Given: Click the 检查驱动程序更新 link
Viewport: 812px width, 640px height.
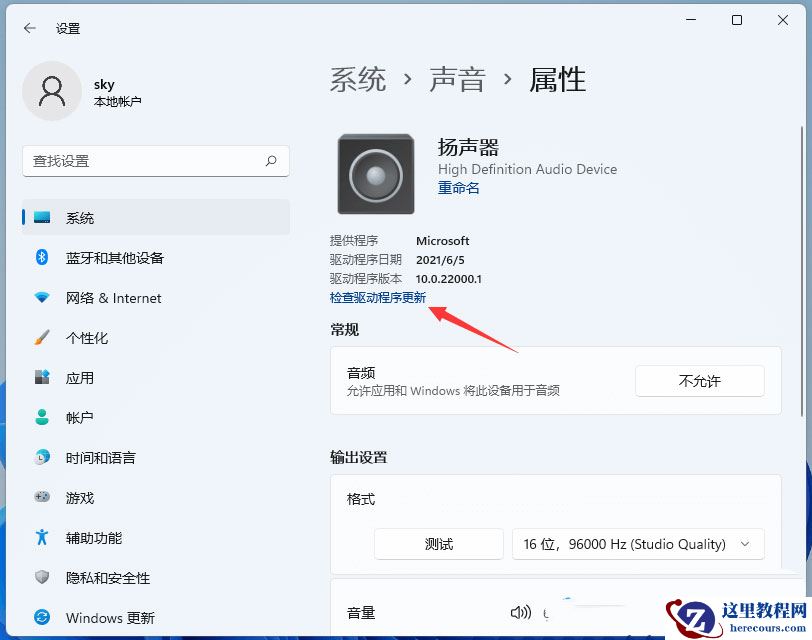Looking at the screenshot, I should coord(378,297).
